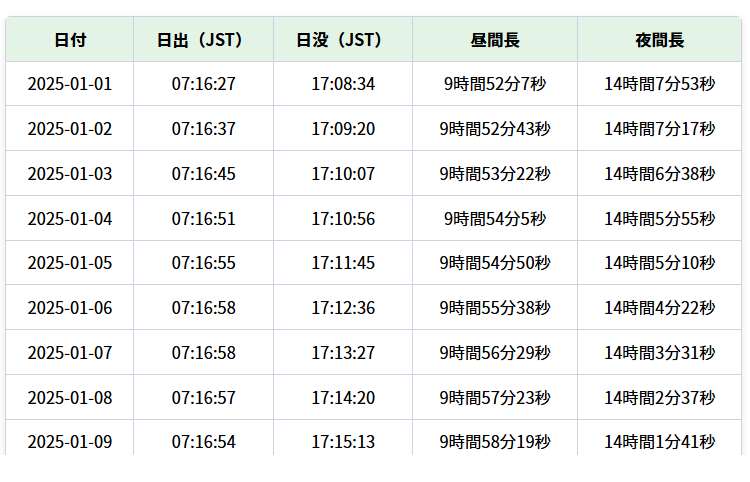Viewport: 750px width, 482px height.
Task: Select night length 14時間2分37秒
Action: [x=660, y=398]
